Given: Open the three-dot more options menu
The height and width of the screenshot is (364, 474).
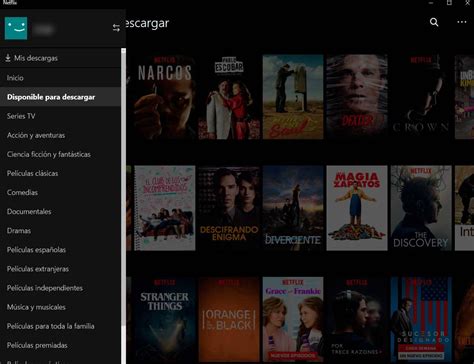Looking at the screenshot, I should pos(462,22).
